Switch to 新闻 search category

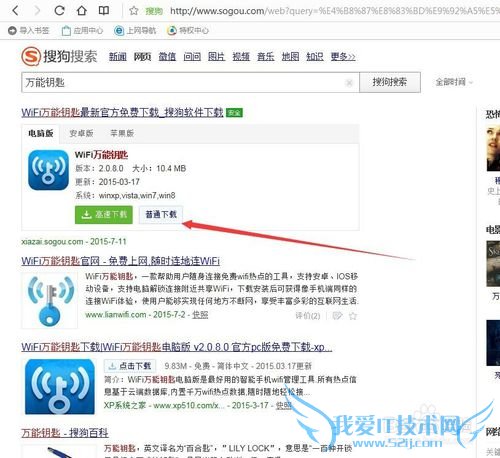(x=118, y=57)
